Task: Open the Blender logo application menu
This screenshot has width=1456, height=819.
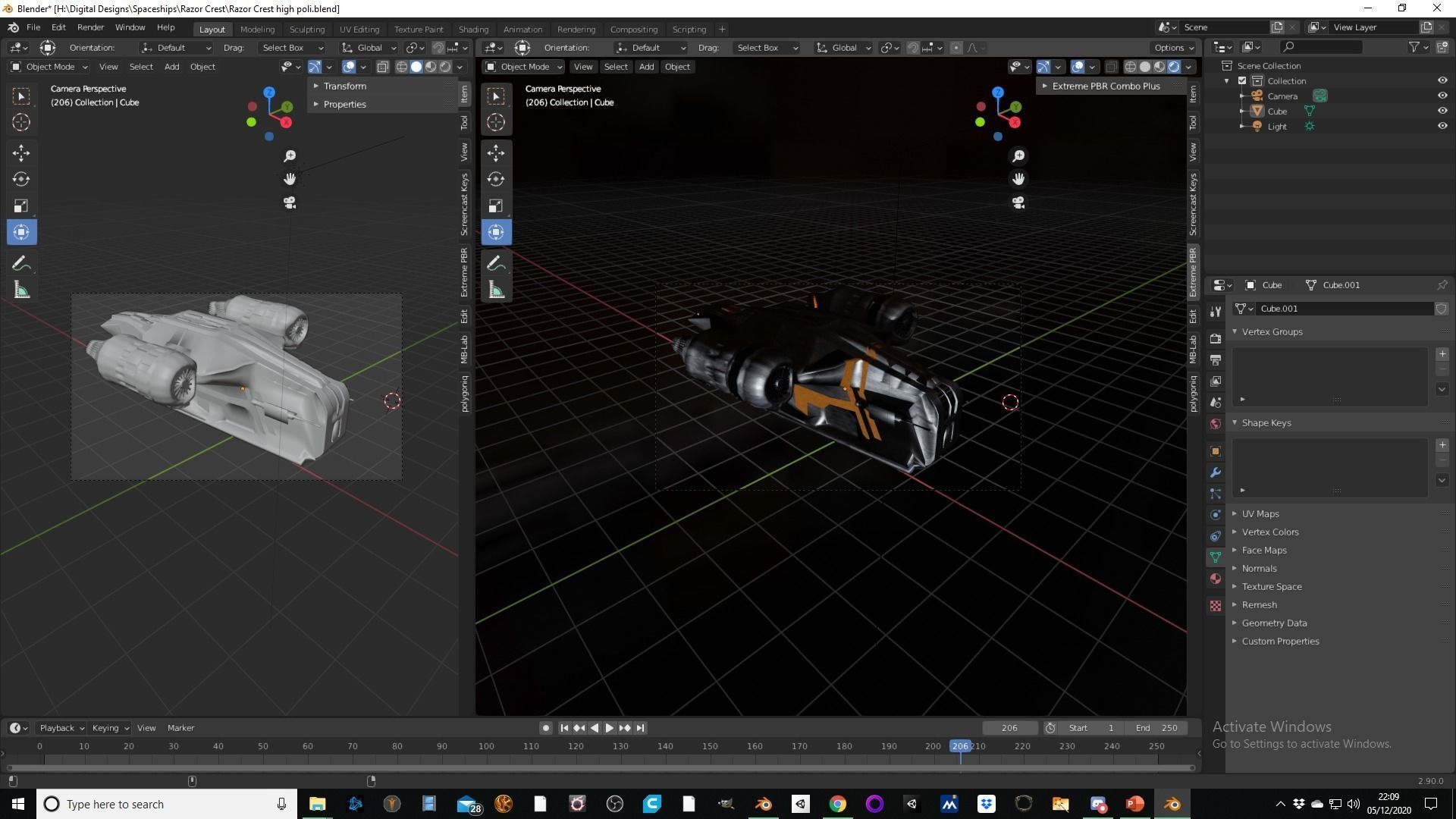Action: tap(13, 27)
